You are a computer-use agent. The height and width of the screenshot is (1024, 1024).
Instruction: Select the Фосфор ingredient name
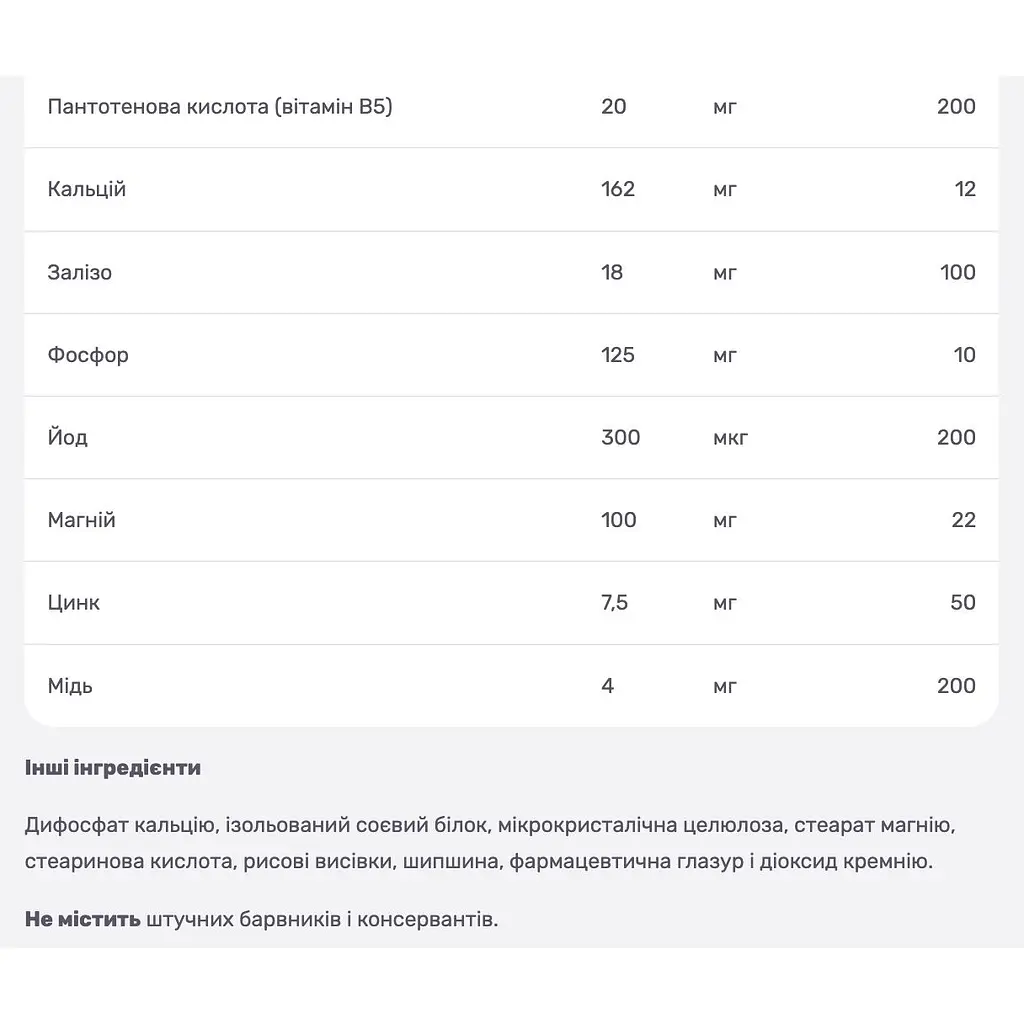88,355
